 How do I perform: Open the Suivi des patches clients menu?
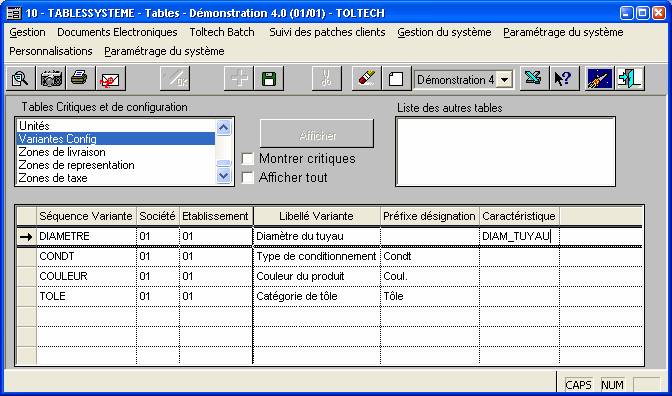coord(327,32)
